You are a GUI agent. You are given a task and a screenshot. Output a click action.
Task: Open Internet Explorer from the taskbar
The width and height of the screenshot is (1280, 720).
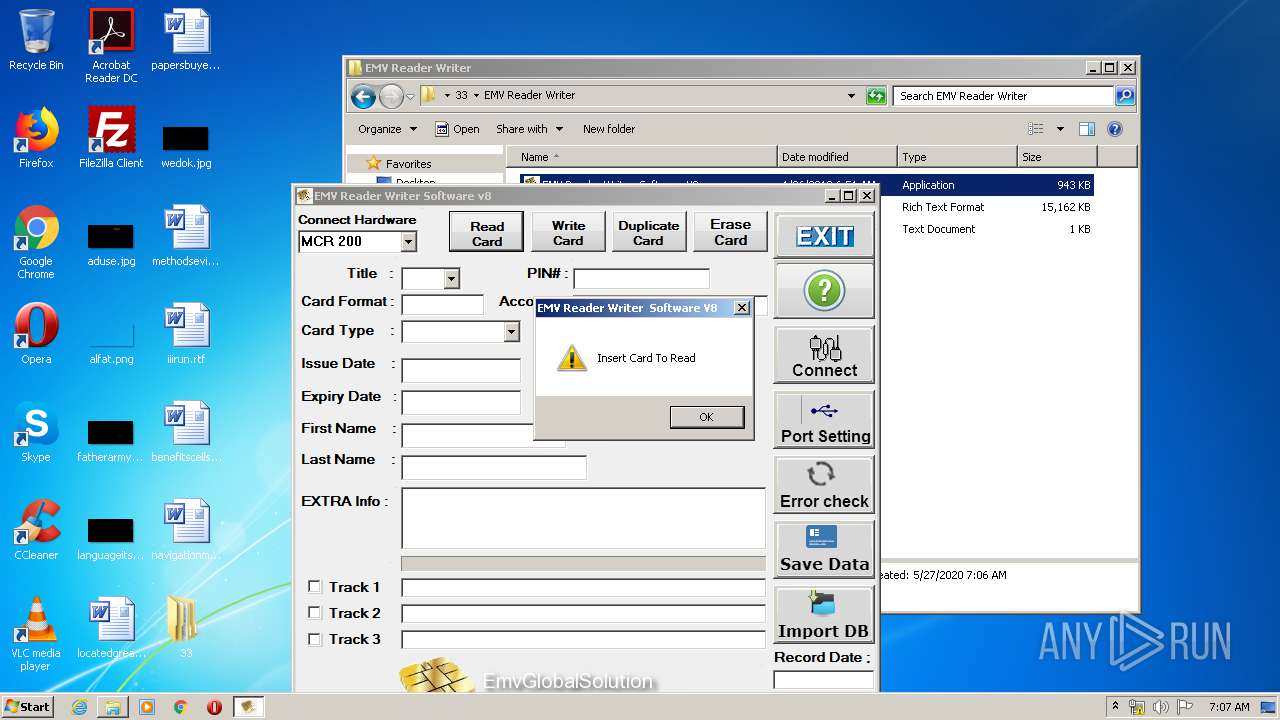click(79, 707)
